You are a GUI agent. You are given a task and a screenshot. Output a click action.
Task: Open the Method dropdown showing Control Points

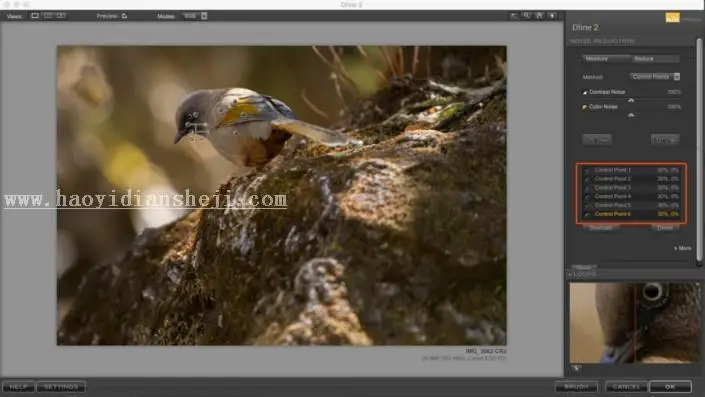(x=655, y=77)
